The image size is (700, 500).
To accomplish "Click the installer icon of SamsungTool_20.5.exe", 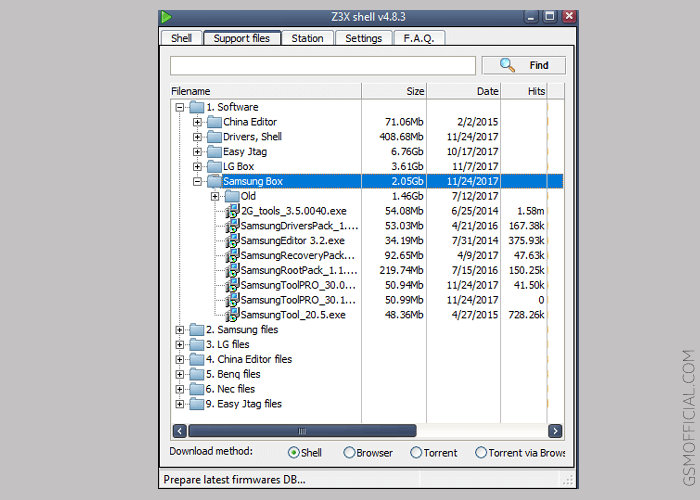I will point(232,314).
